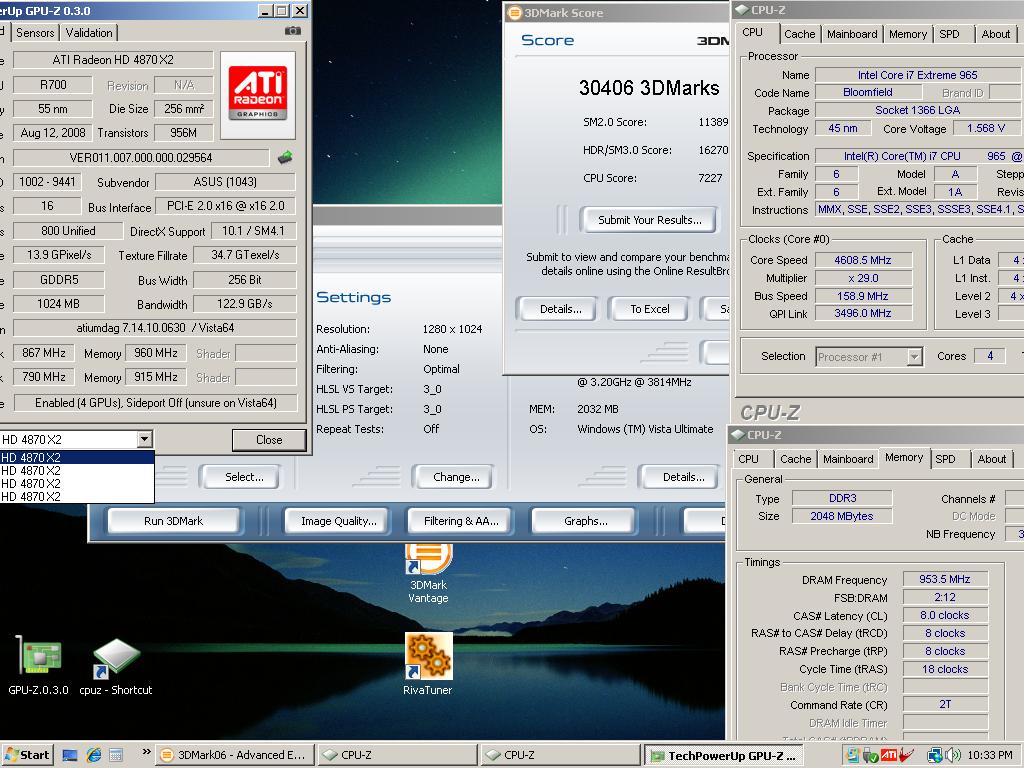Click the Select... button in 3DMark06
The height and width of the screenshot is (768, 1024).
point(244,477)
